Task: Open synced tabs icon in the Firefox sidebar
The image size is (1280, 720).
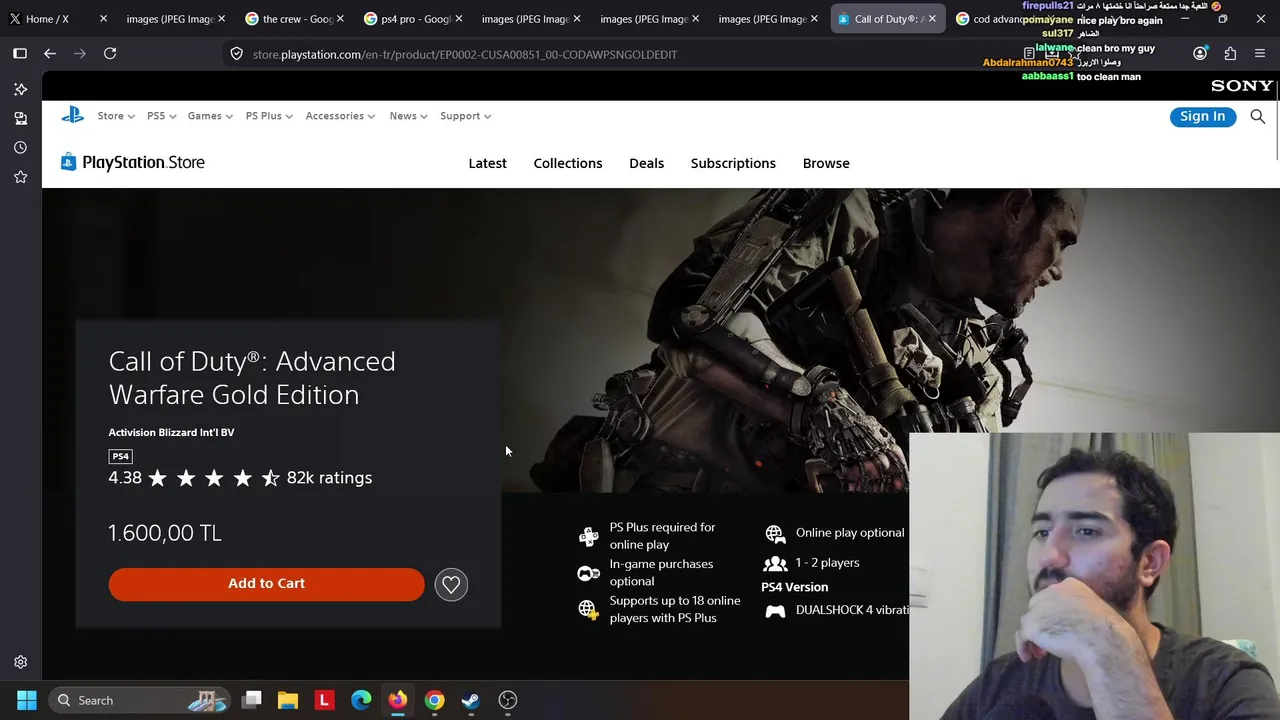Action: tap(20, 118)
